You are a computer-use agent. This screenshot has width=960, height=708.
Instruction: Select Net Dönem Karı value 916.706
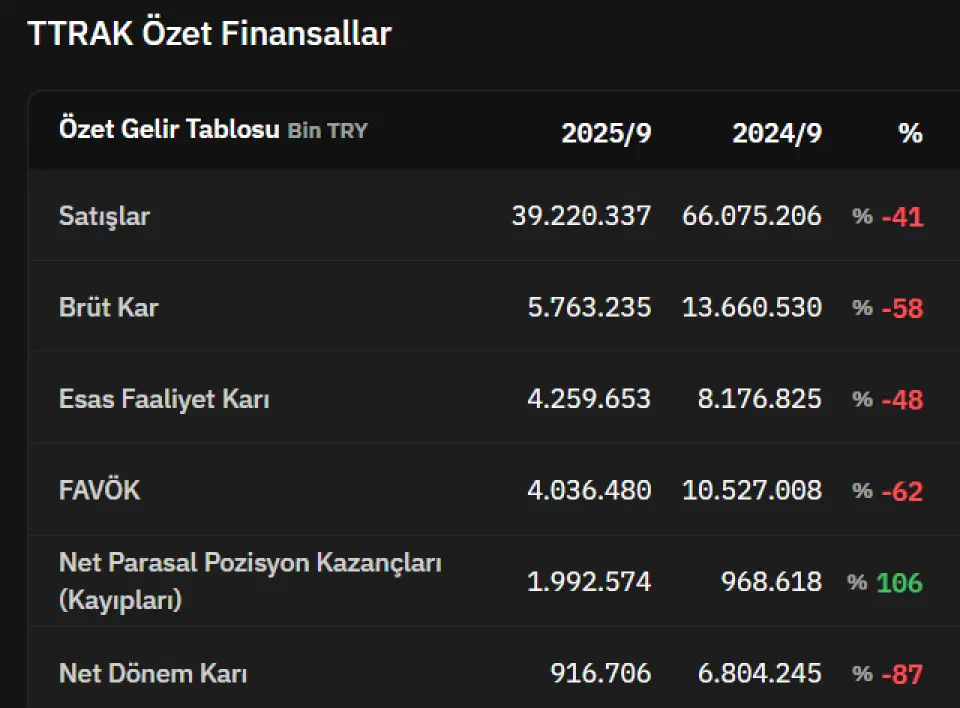(600, 674)
